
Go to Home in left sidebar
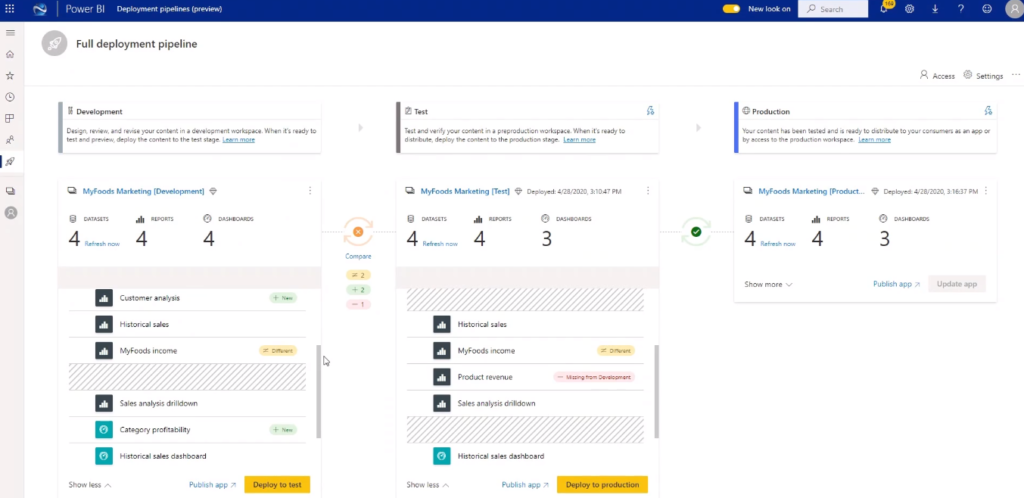[10, 54]
